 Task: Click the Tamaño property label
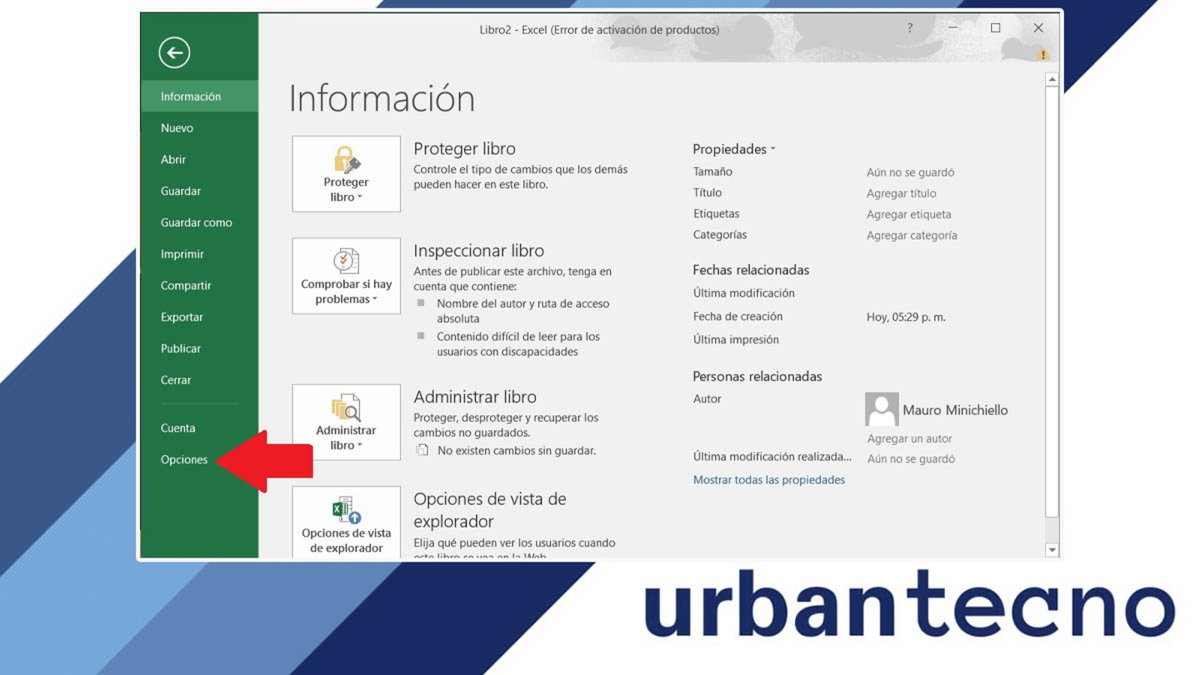[713, 172]
